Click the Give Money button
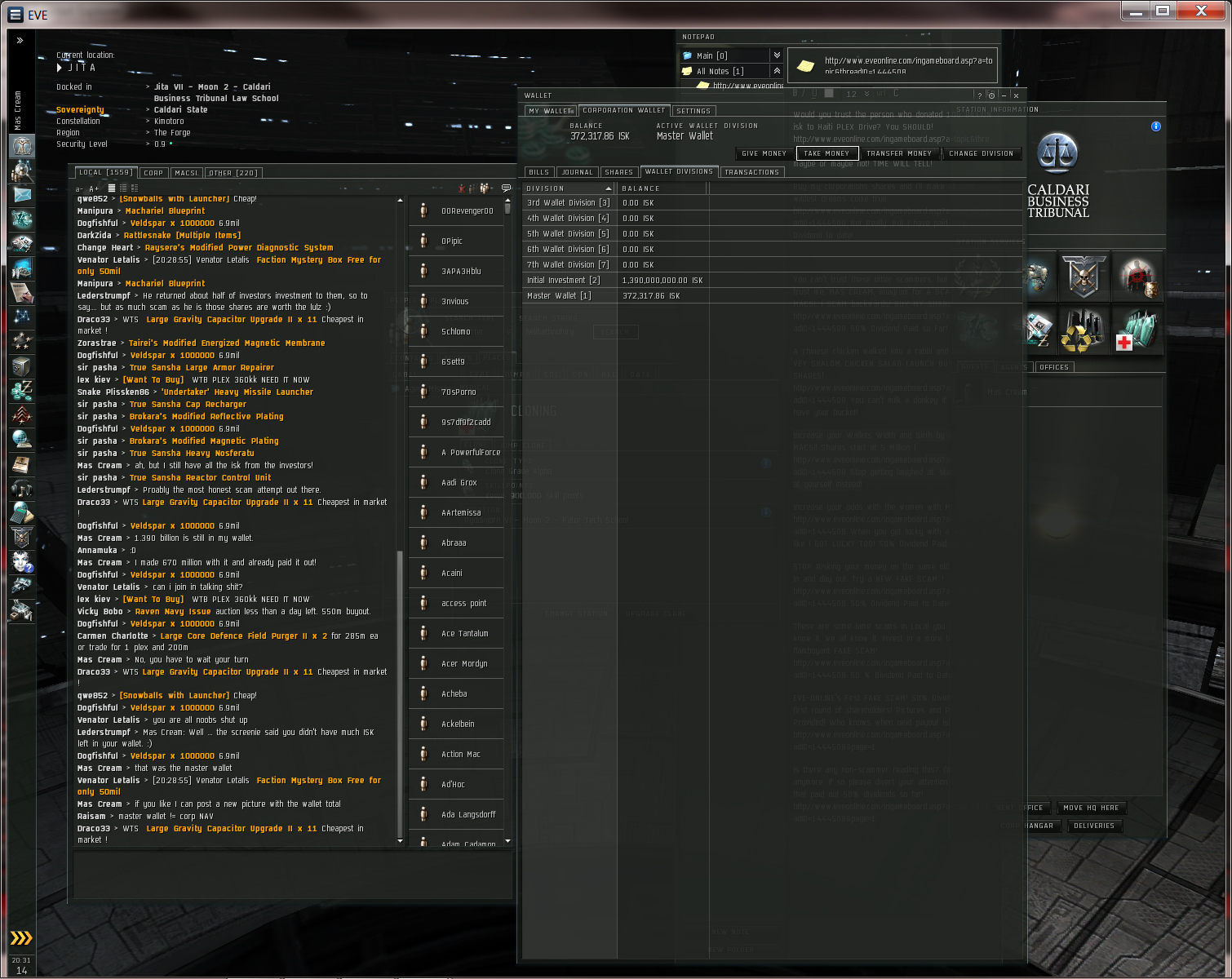Viewport: 1232px width, 979px height. [764, 153]
